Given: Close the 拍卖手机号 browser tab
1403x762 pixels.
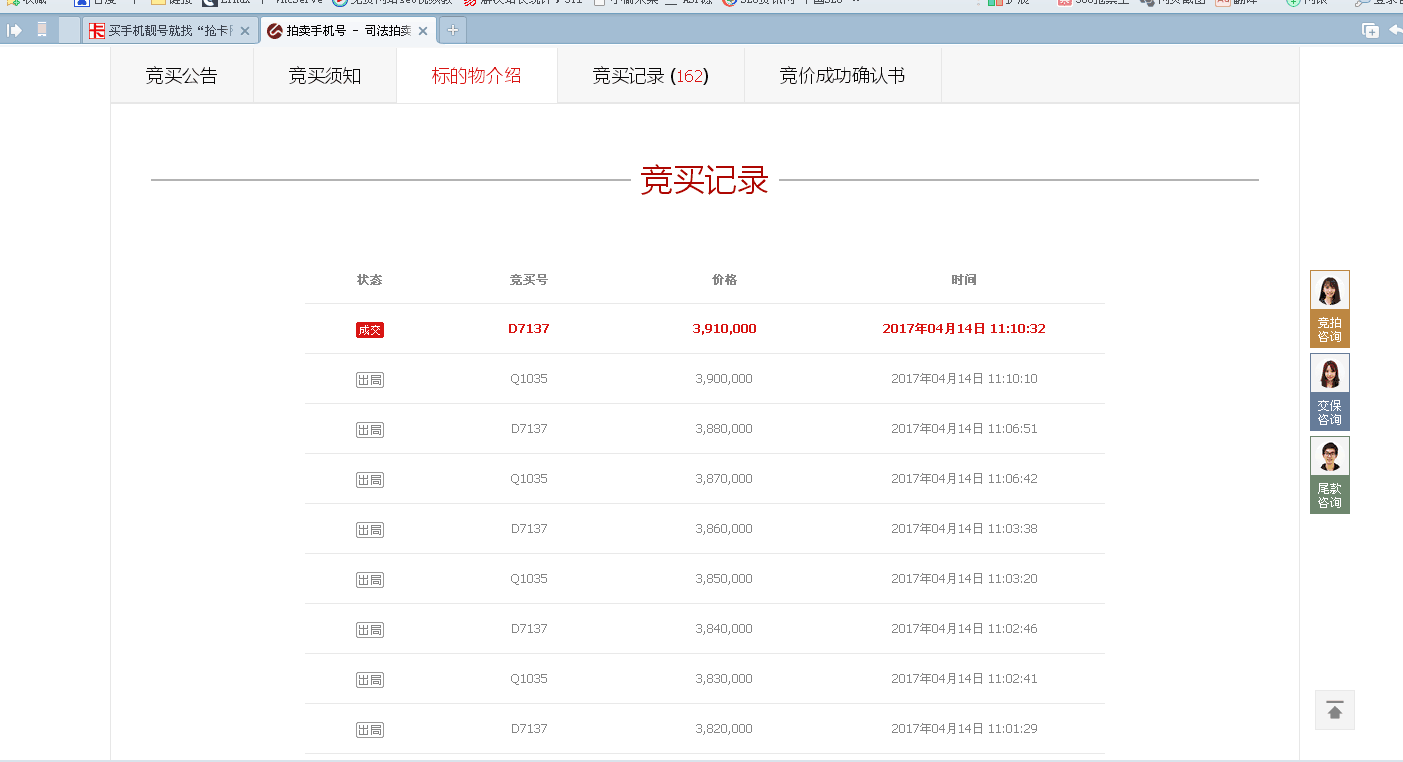Looking at the screenshot, I should point(423,31).
